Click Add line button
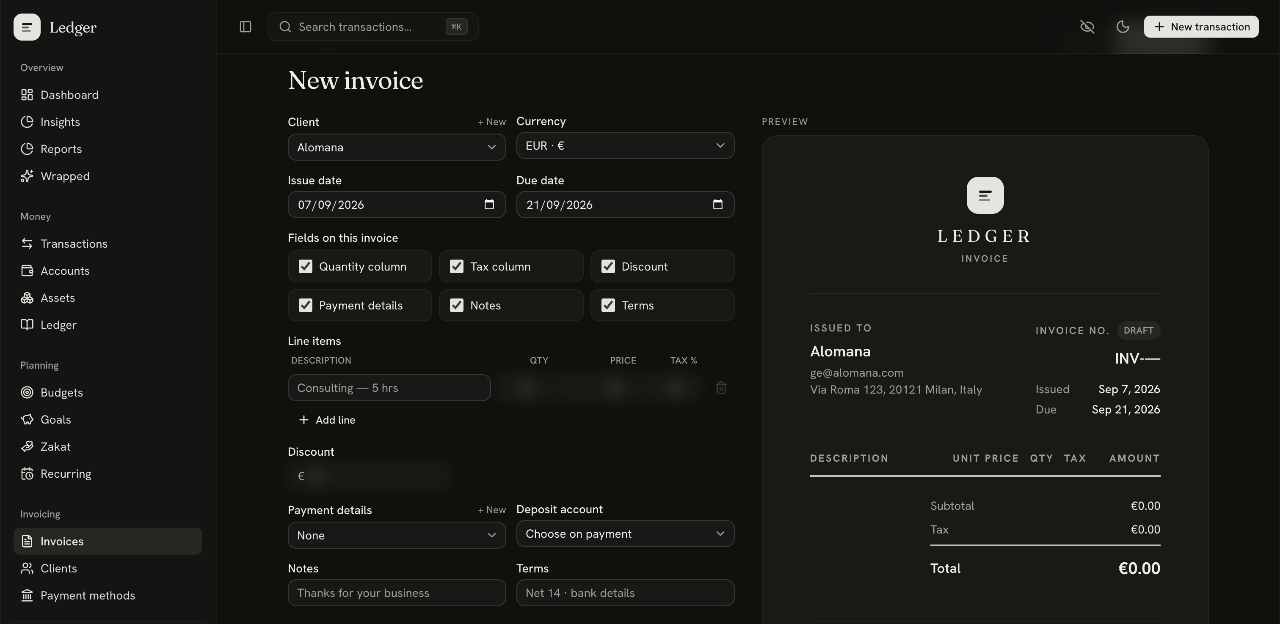Image resolution: width=1280 pixels, height=624 pixels. click(327, 420)
